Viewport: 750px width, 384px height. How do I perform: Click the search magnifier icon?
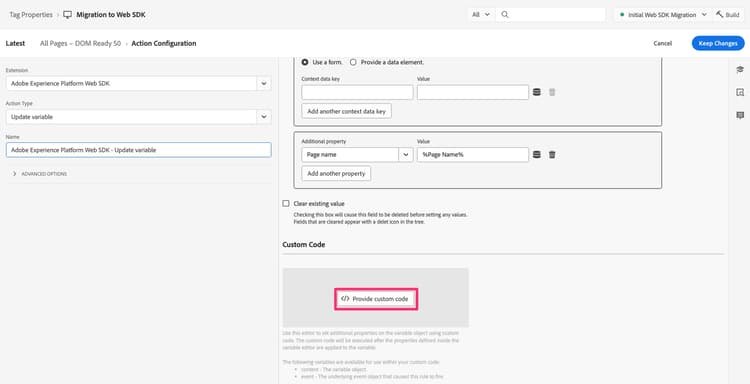point(505,15)
